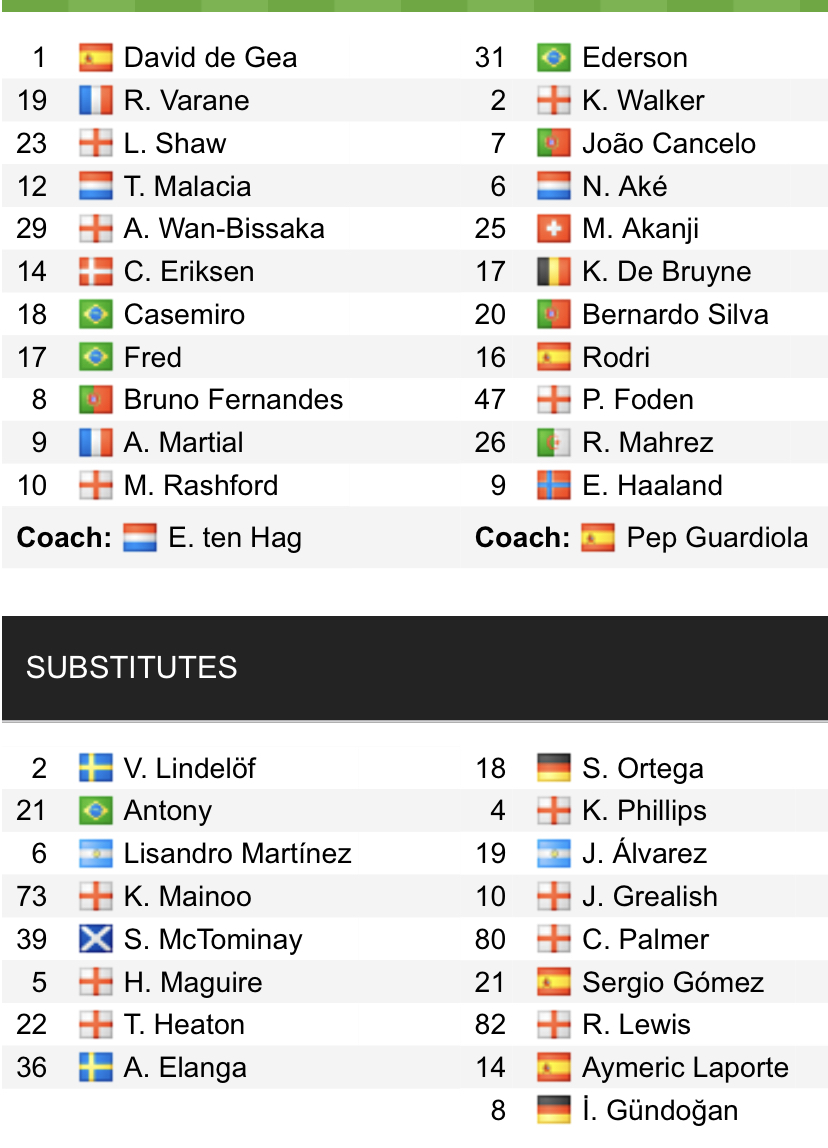The width and height of the screenshot is (828, 1148).
Task: Click shirt number 47 beside P. Foden
Action: 490,400
